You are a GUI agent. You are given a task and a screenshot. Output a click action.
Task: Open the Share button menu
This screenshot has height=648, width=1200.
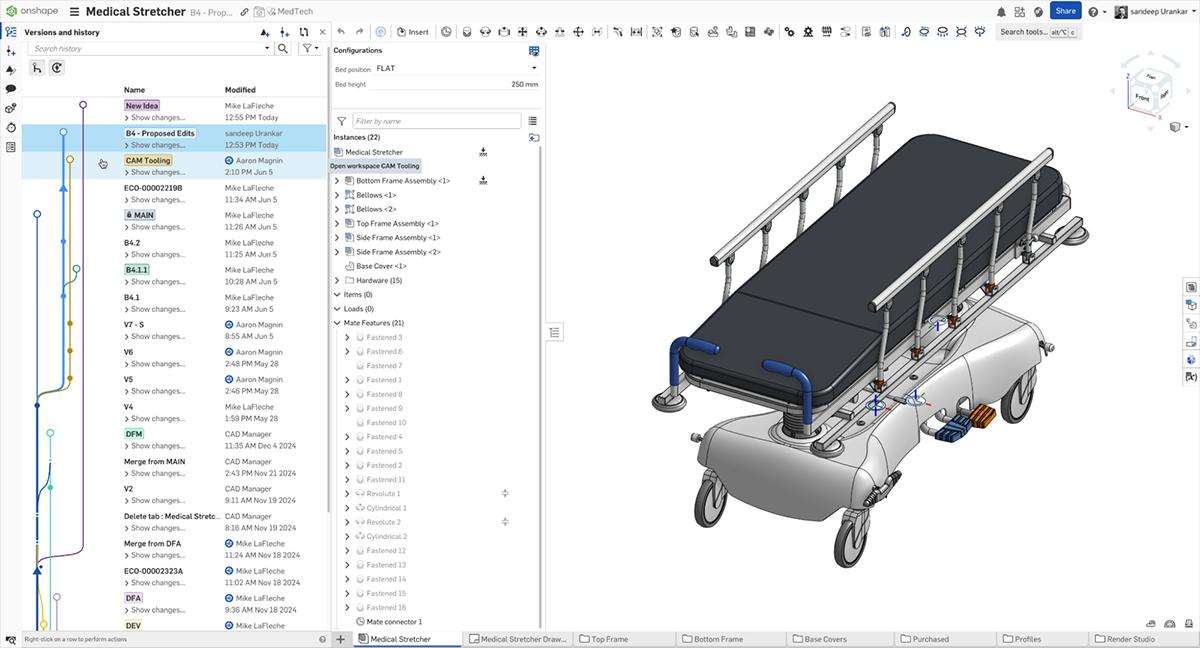pos(1064,10)
